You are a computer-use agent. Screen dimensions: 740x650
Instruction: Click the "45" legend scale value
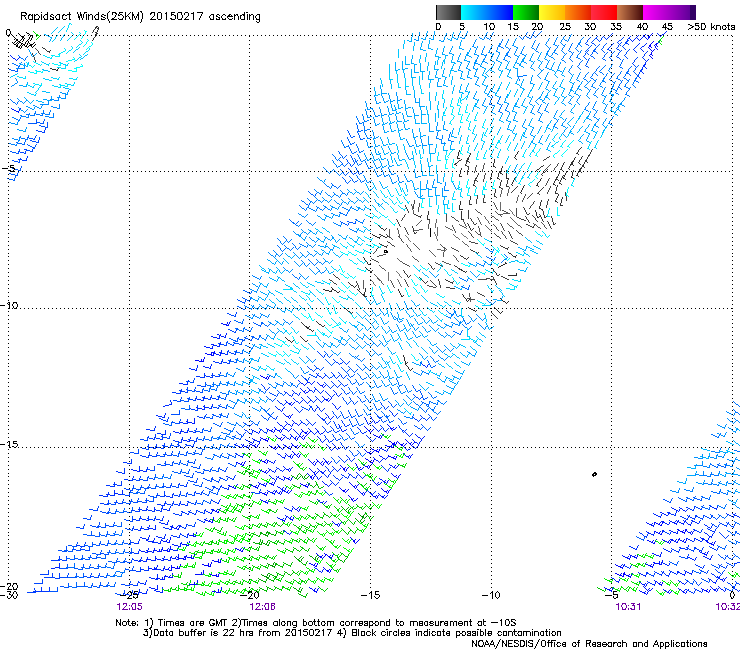[x=667, y=27]
